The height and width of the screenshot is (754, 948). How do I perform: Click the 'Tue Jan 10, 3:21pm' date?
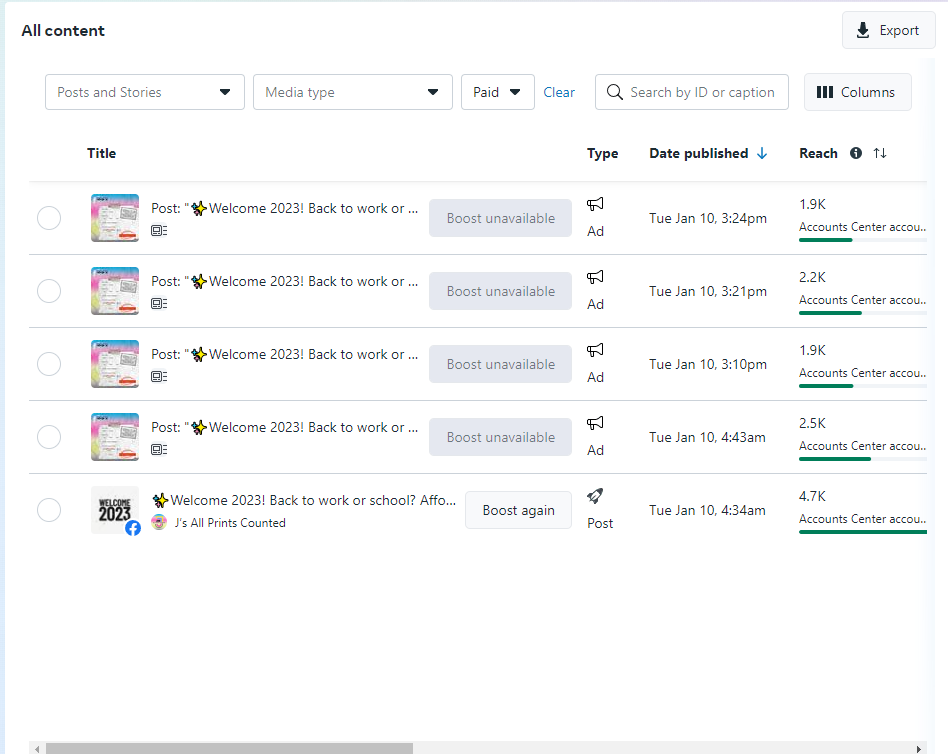[707, 291]
